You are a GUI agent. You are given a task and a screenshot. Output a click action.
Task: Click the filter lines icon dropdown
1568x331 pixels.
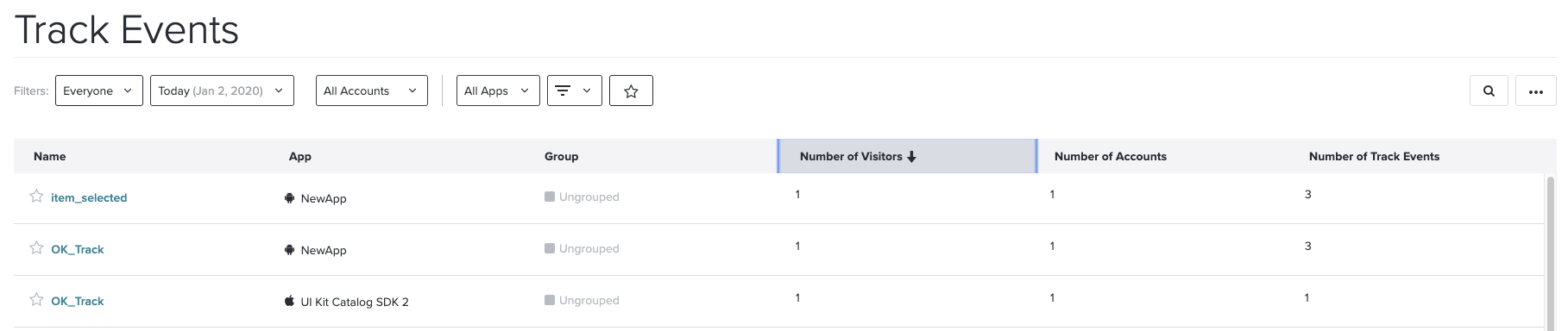pyautogui.click(x=574, y=91)
